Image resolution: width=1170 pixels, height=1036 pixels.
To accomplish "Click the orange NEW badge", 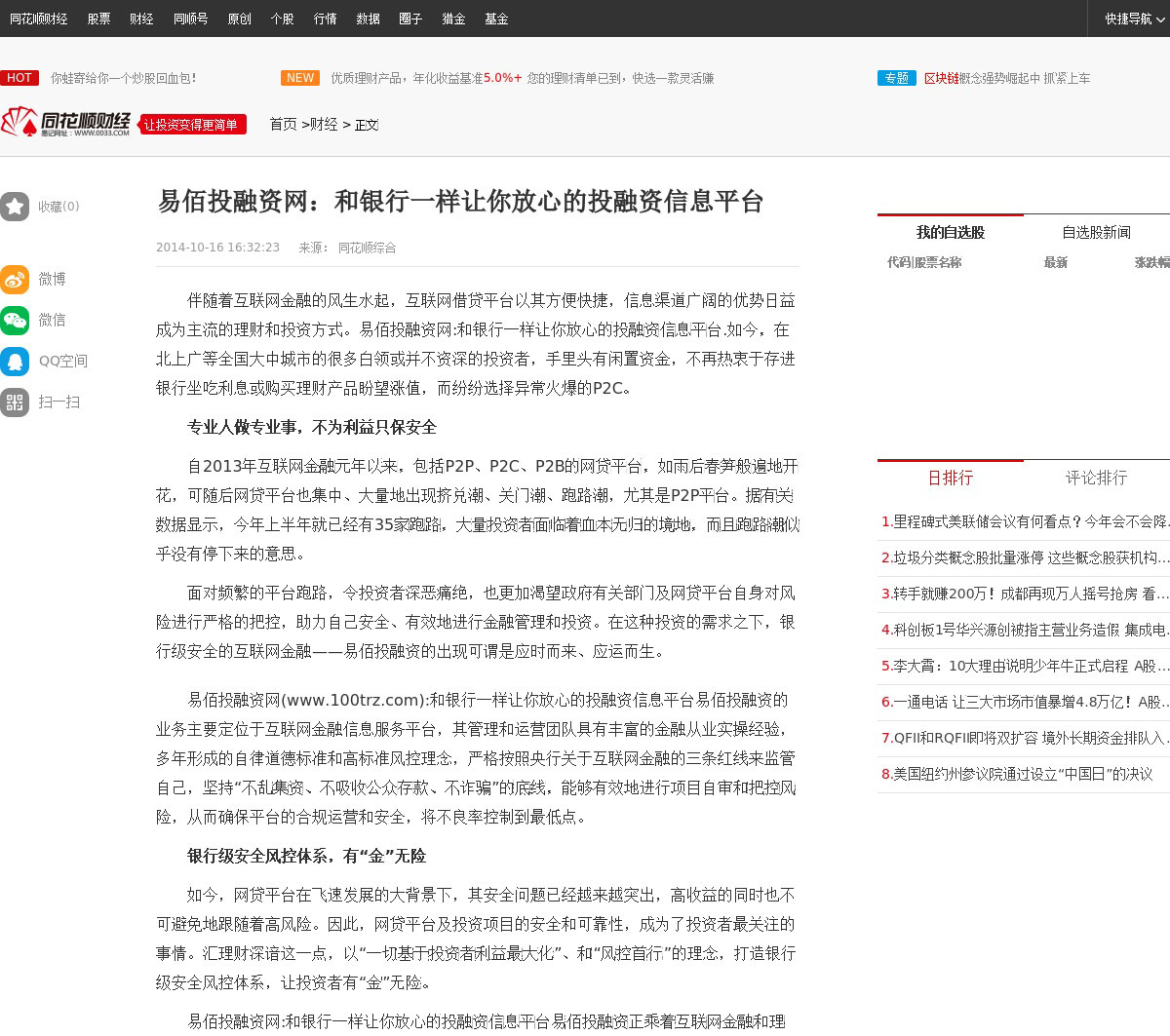I will coord(300,78).
